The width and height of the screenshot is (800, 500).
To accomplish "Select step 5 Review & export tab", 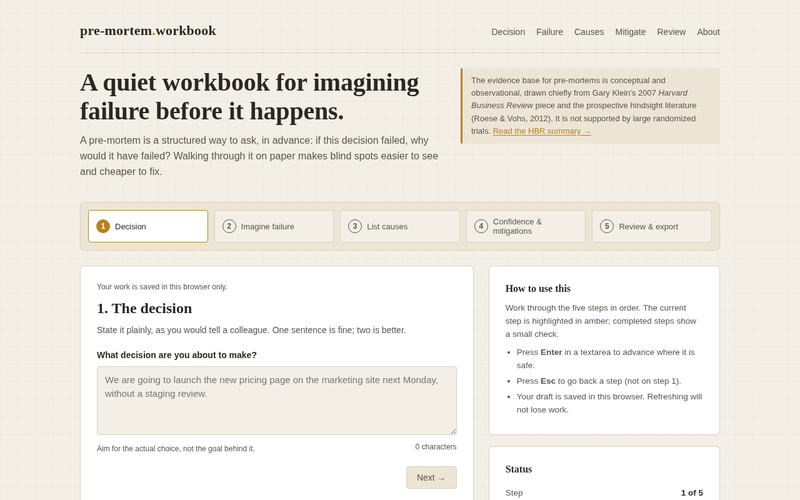I will tap(652, 226).
